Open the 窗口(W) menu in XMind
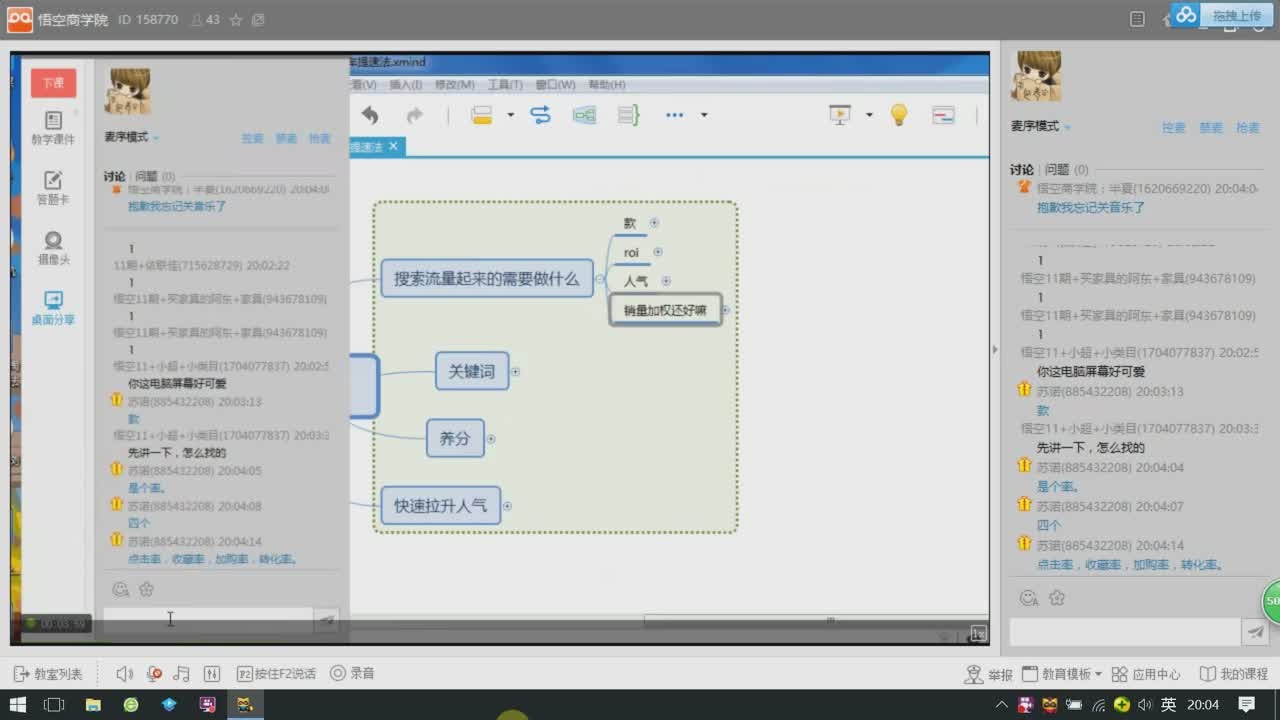 coord(555,85)
